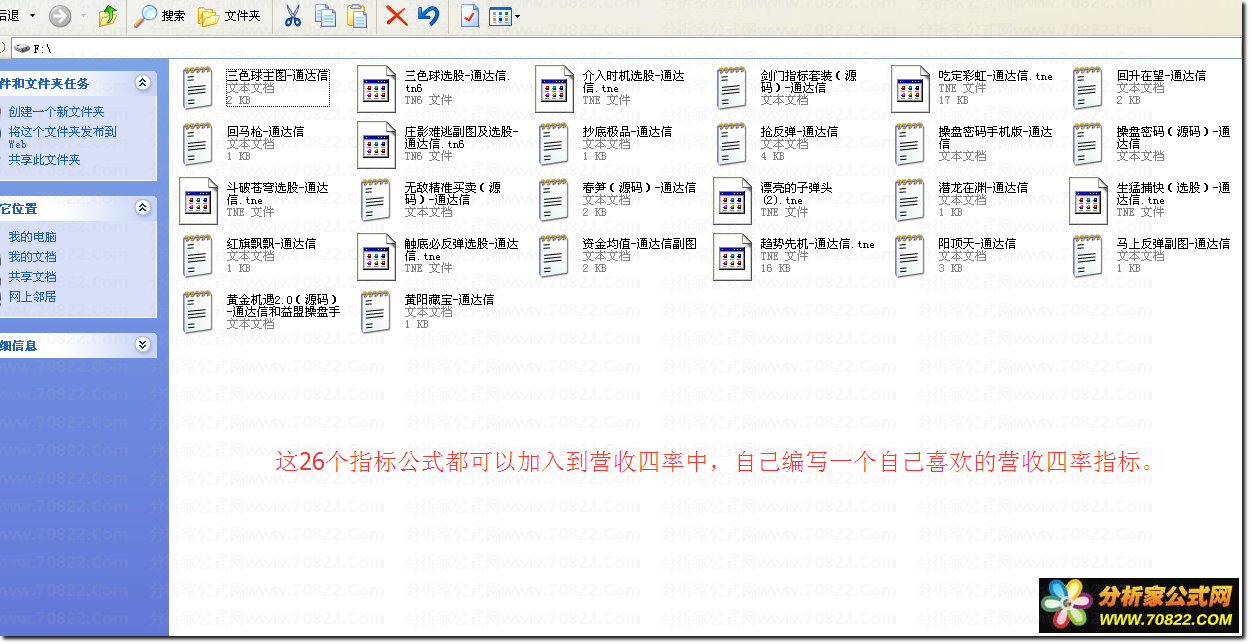
Task: Click 创建一个新文件夹 link
Action: point(56,112)
